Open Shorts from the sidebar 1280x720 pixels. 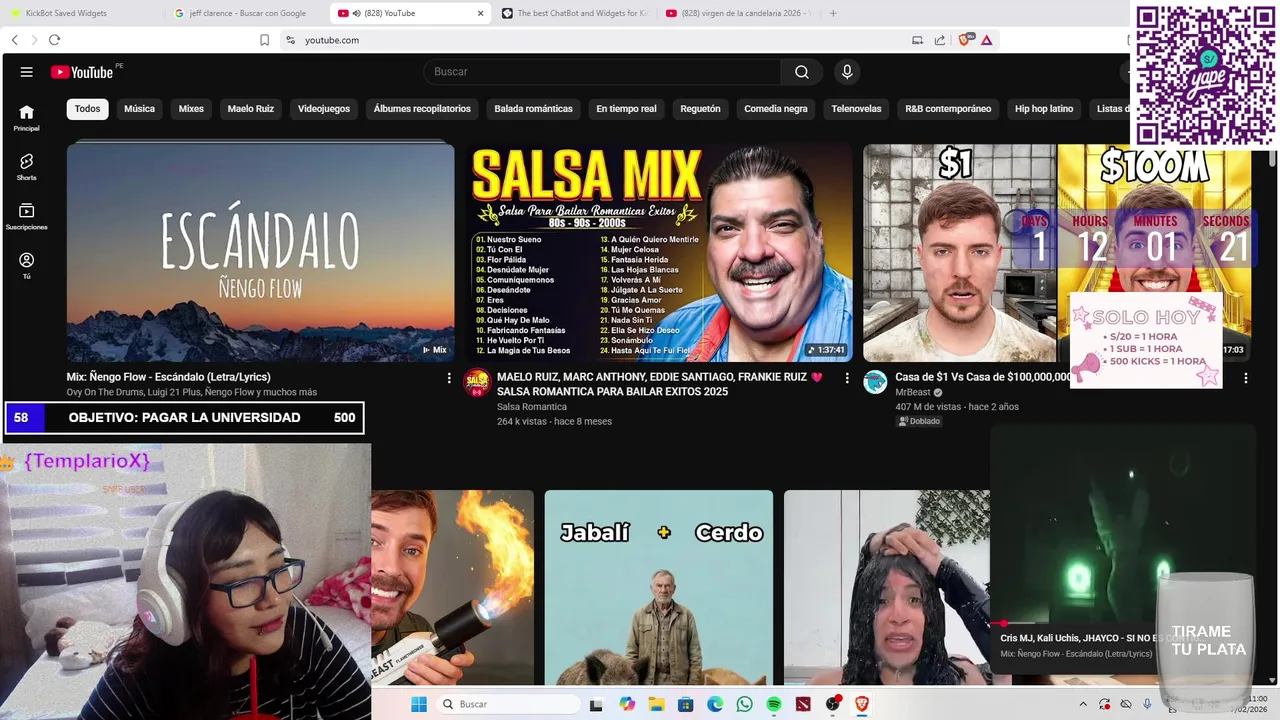27,167
